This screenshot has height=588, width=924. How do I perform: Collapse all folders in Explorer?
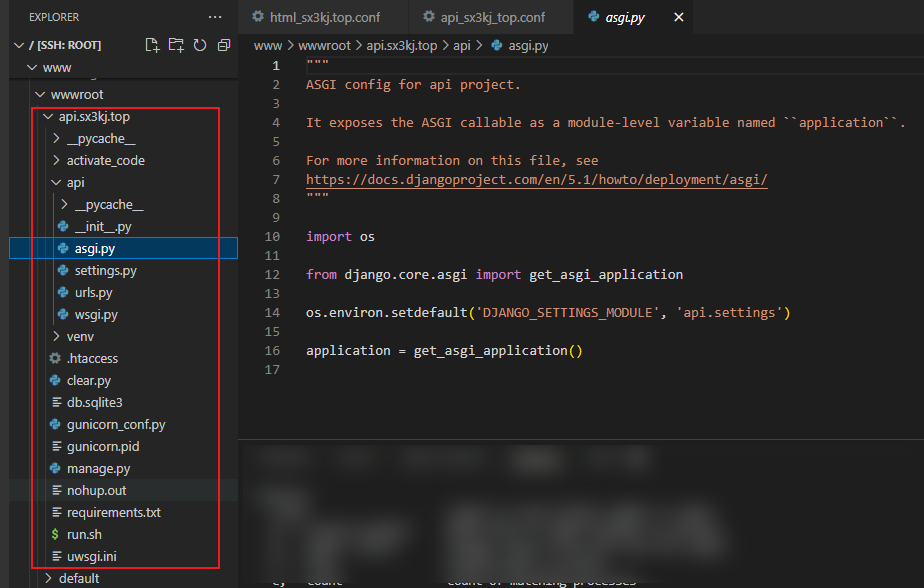tap(223, 45)
